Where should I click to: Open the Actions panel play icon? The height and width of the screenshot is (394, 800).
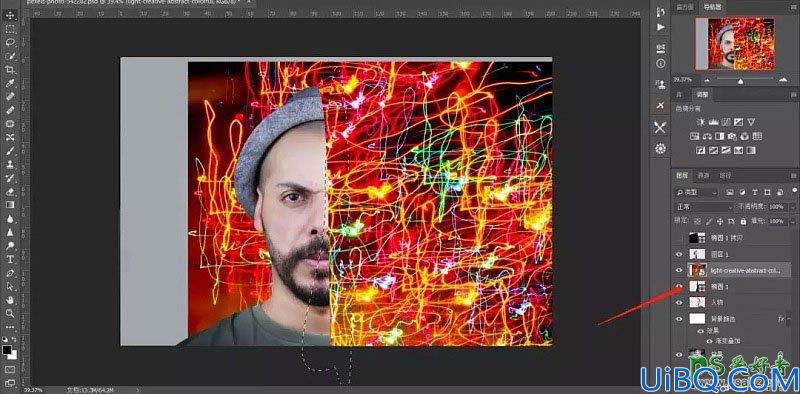point(661,27)
